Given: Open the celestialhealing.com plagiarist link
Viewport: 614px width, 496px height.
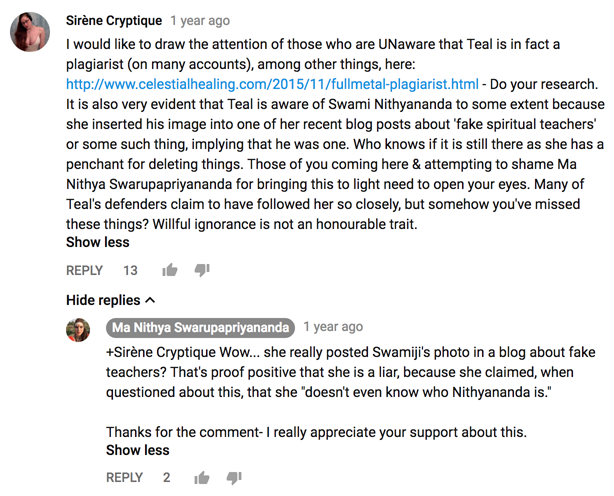Looking at the screenshot, I should coord(270,83).
